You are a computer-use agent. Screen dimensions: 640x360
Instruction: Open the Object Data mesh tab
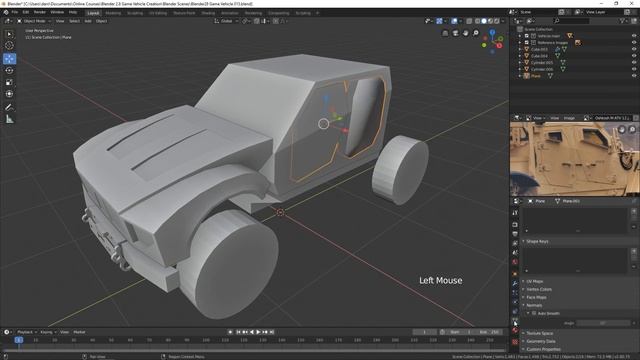tap(515, 321)
